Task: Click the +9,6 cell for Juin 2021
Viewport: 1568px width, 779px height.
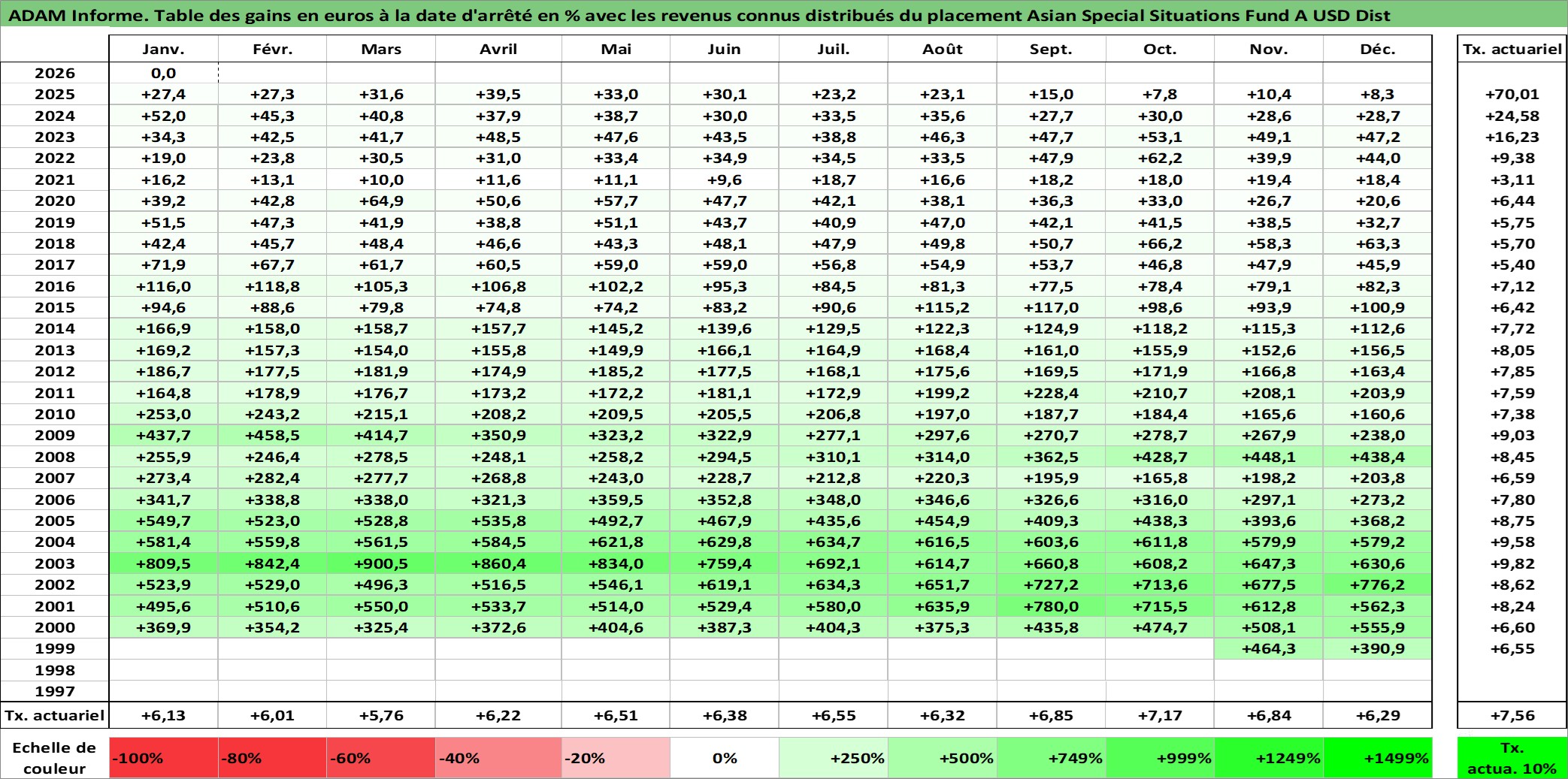Action: click(725, 180)
